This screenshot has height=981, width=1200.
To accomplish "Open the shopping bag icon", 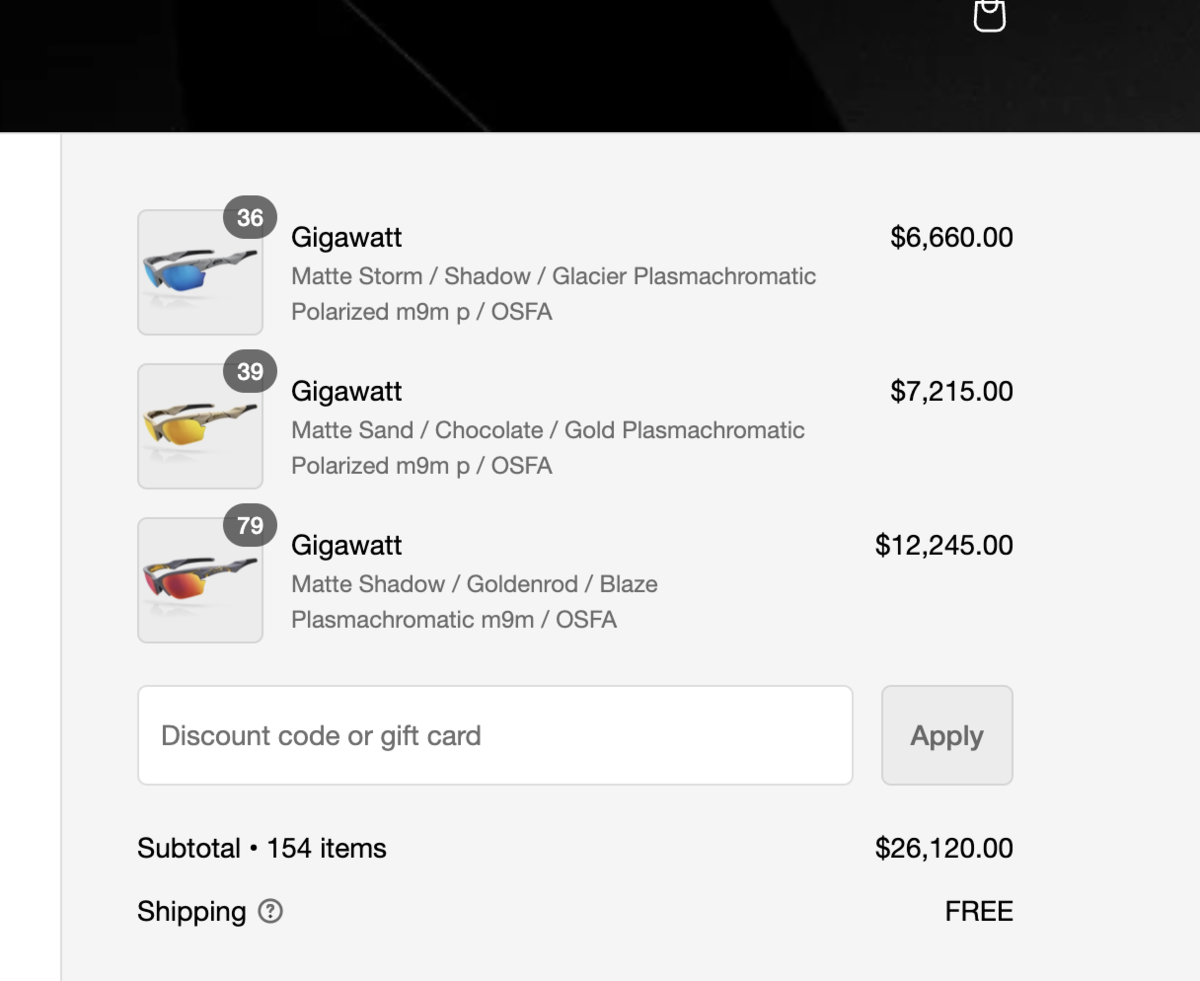I will (989, 15).
